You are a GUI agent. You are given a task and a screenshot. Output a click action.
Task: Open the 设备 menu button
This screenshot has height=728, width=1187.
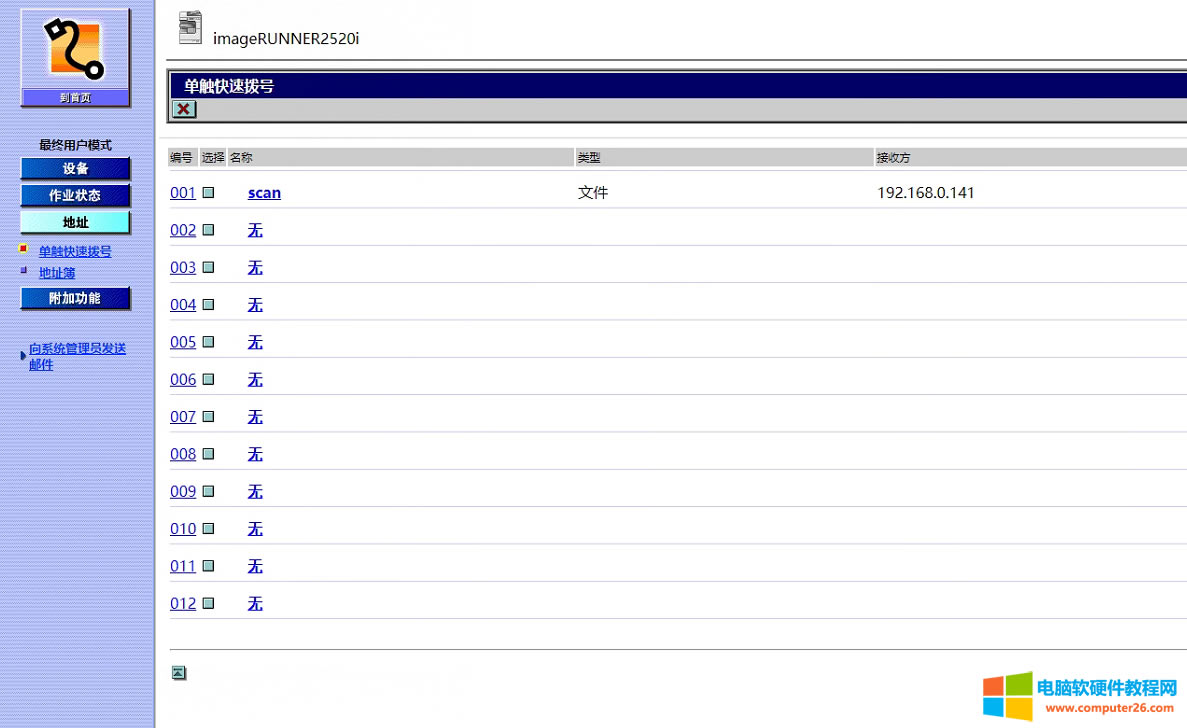tap(75, 168)
